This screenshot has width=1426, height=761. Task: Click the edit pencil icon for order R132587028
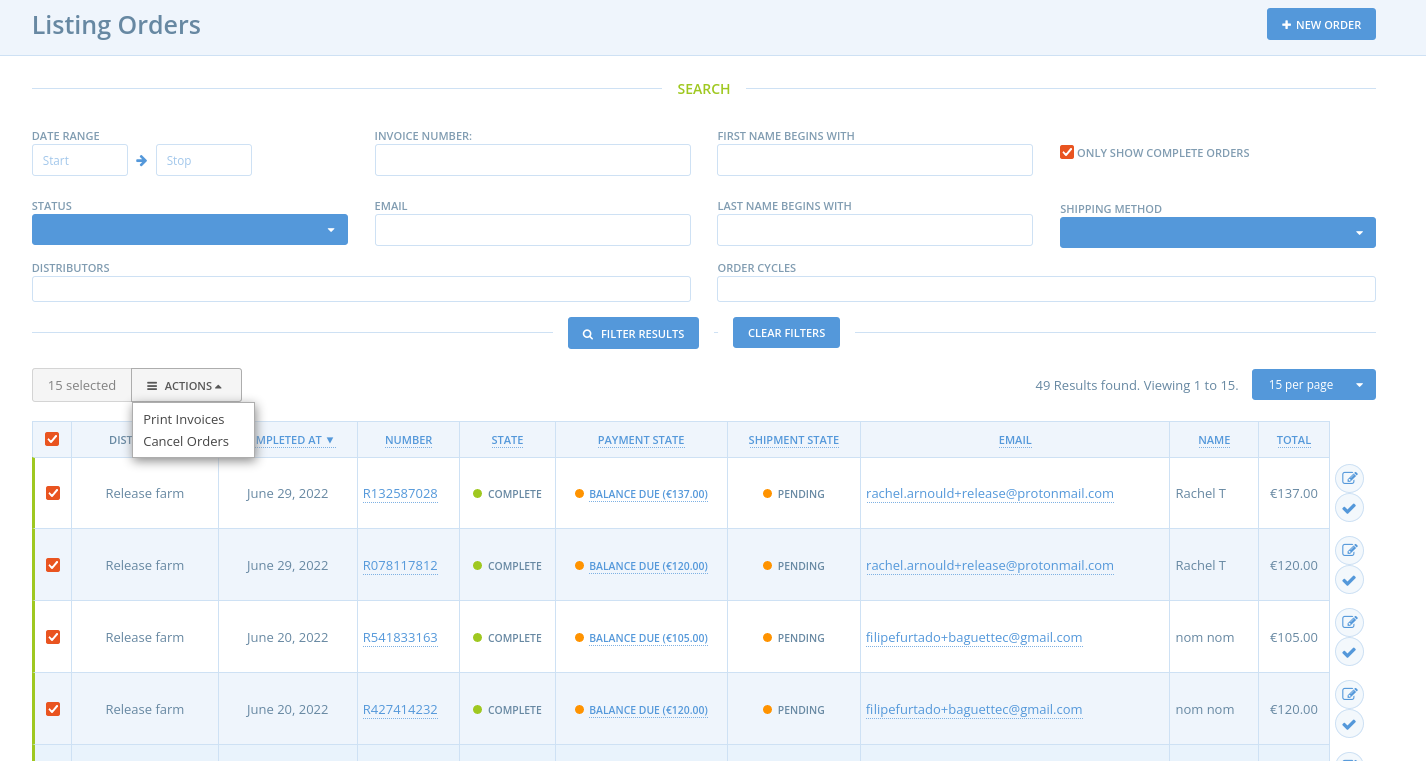click(x=1349, y=478)
